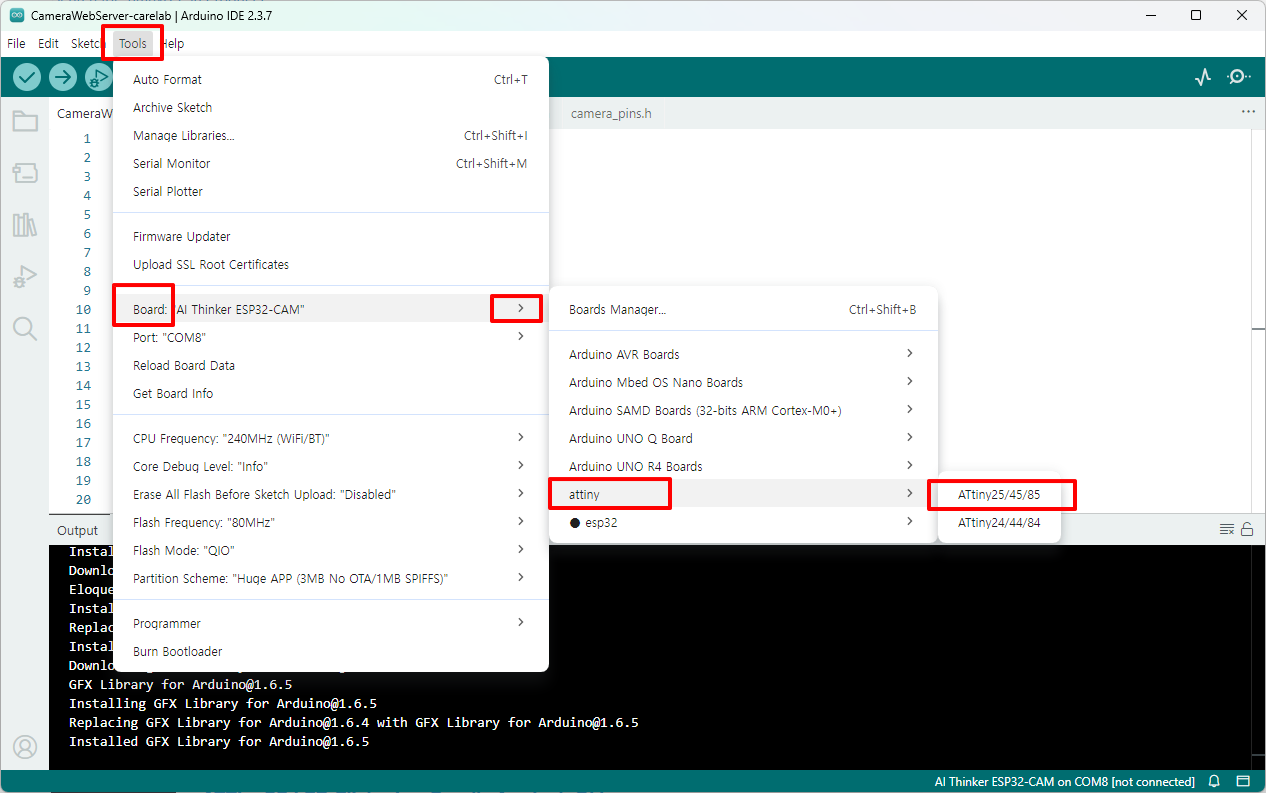Open the Boards Manager sidebar icon
The image size is (1266, 793).
pos(25,173)
